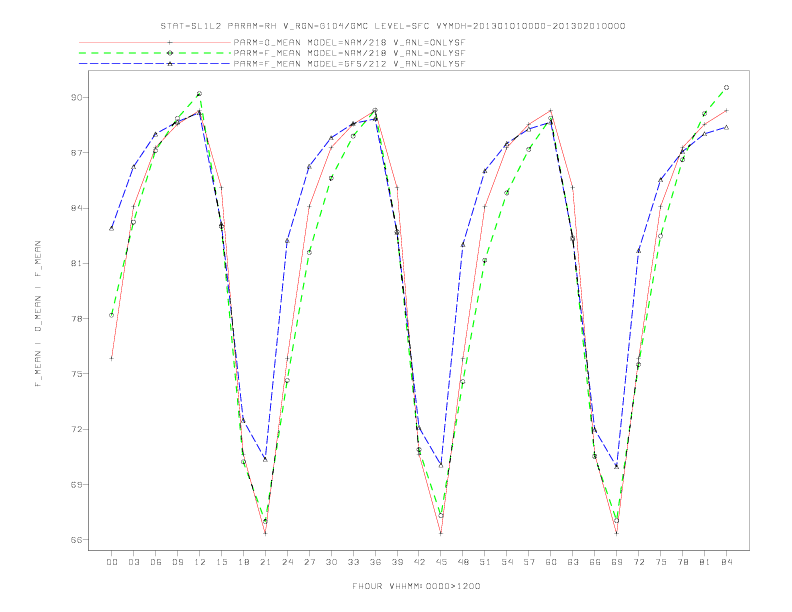792x612 pixels.
Task: Click x-axis forecast hour label 33
Action: click(x=353, y=562)
